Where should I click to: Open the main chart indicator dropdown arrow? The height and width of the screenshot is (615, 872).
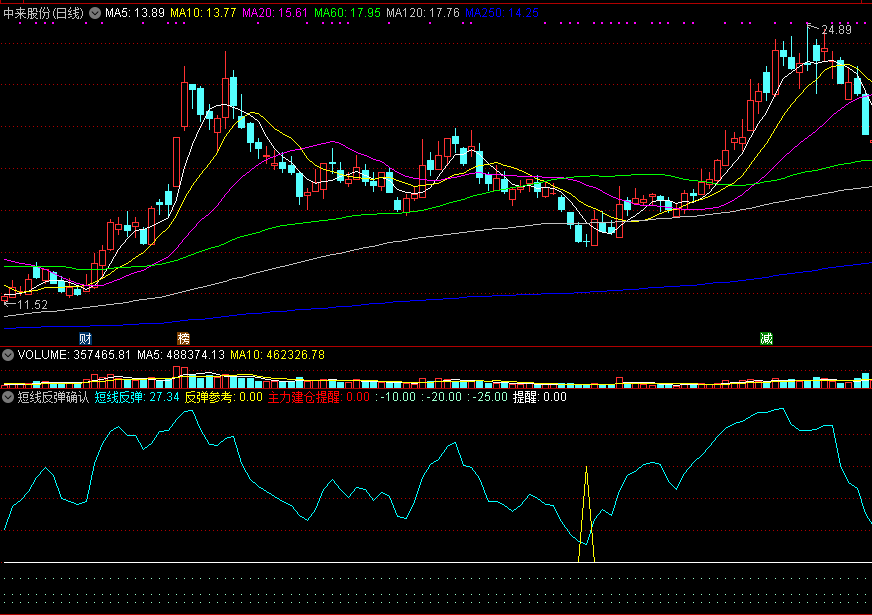95,13
